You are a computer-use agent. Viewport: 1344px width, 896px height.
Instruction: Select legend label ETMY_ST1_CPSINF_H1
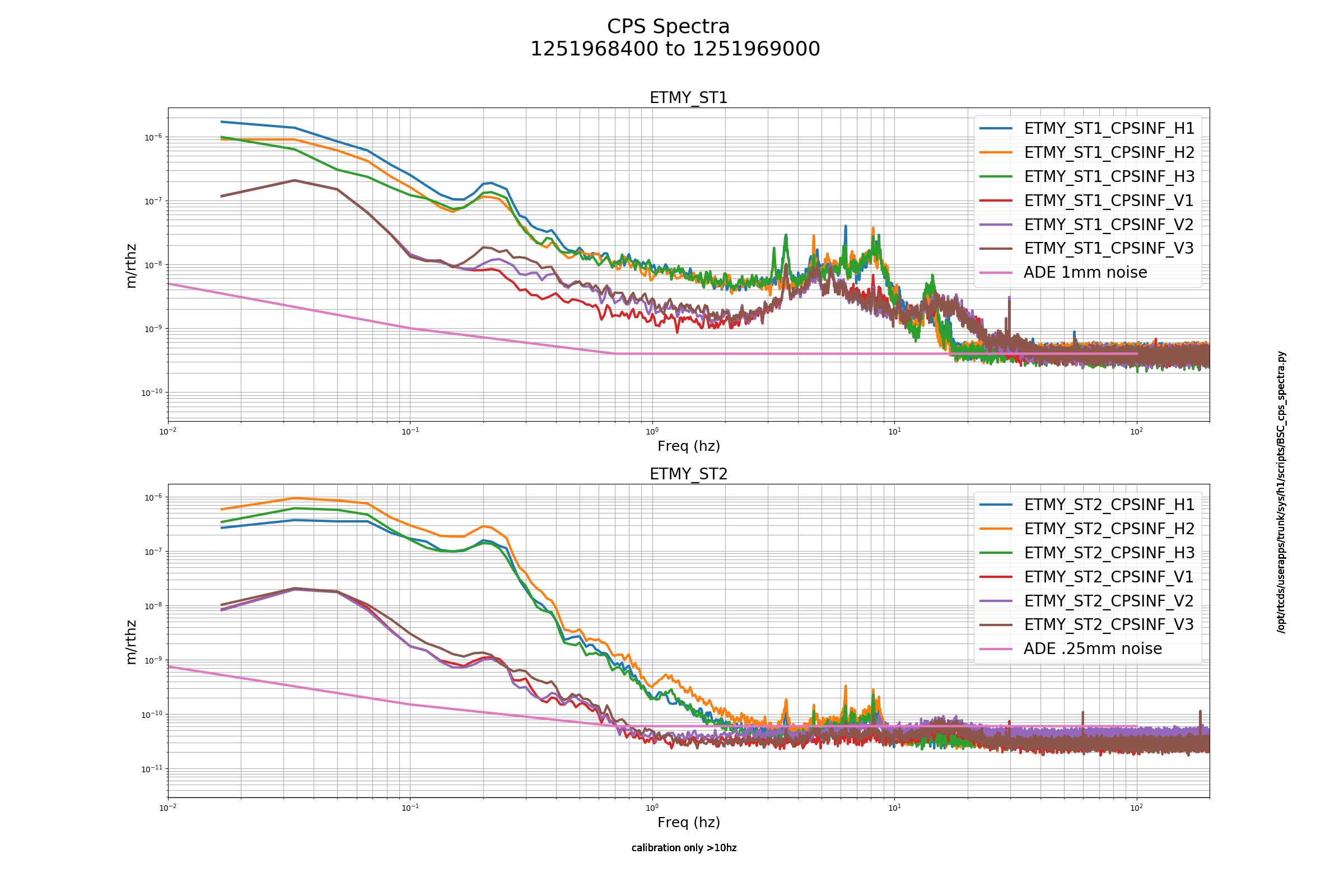point(1109,129)
